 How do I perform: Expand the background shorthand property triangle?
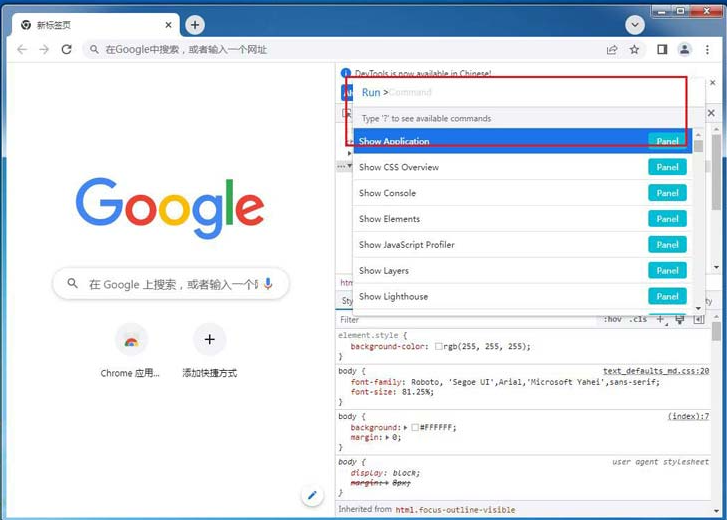click(406, 427)
